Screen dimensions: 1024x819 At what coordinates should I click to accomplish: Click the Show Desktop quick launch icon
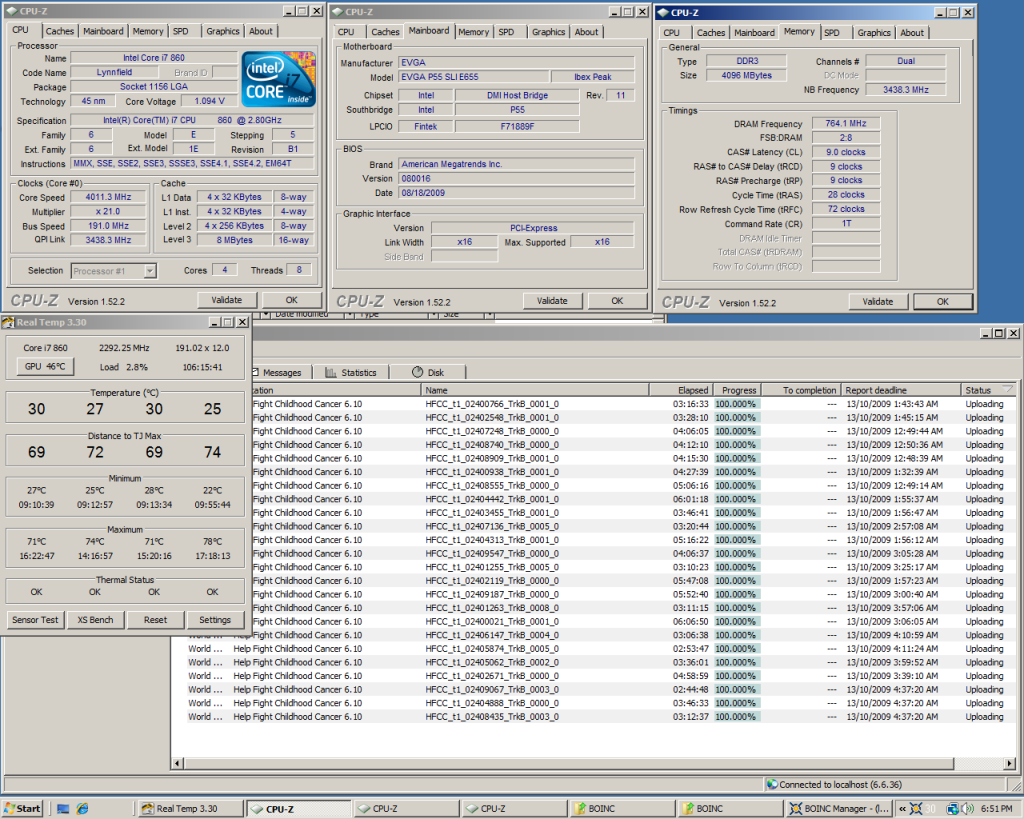click(63, 809)
